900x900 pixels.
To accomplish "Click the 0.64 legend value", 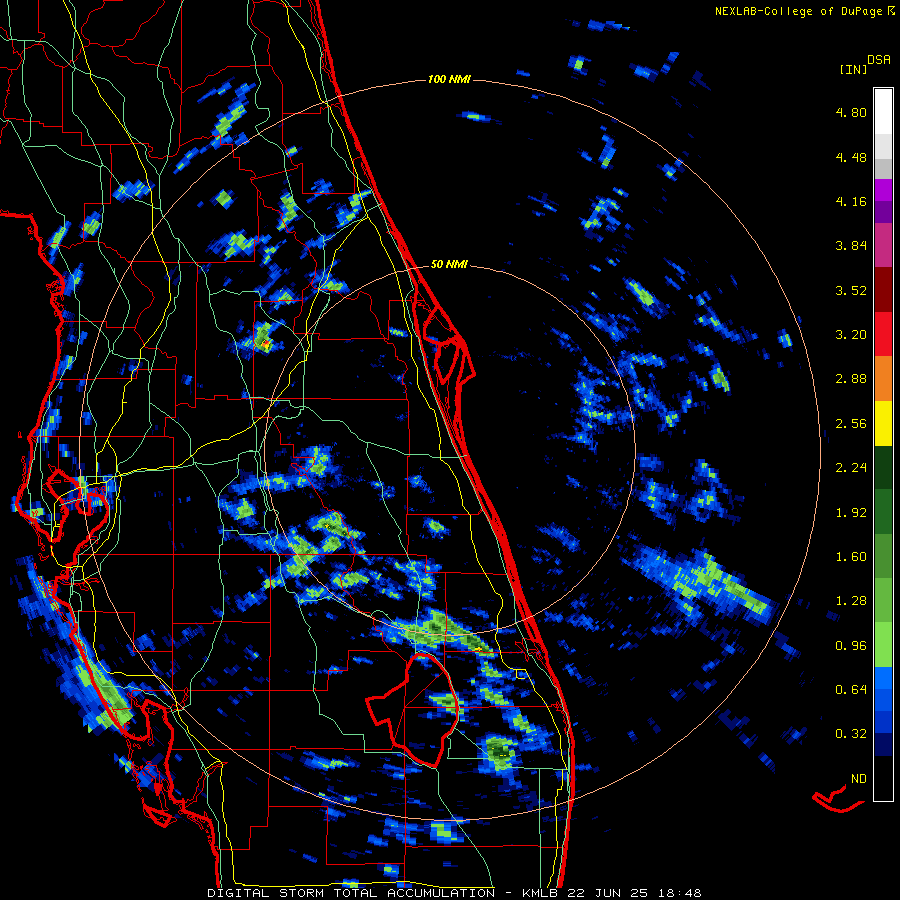I will 851,690.
